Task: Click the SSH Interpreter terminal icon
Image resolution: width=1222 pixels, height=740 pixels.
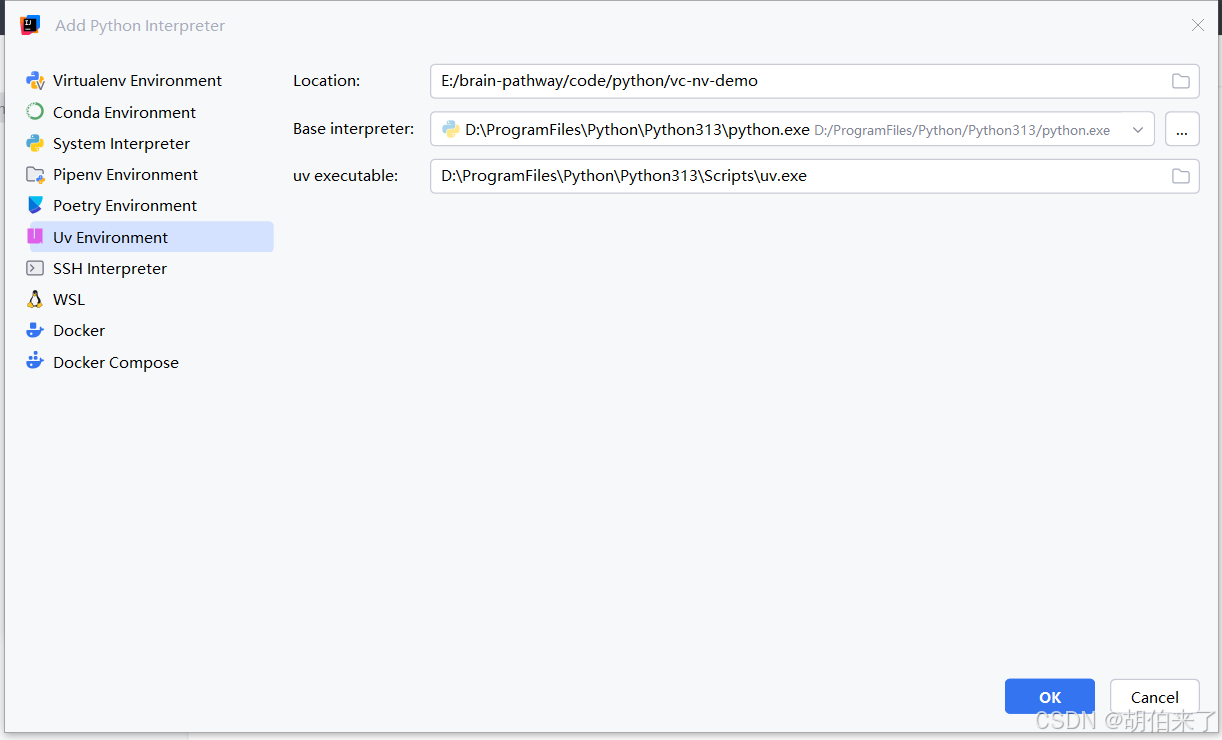Action: pyautogui.click(x=35, y=268)
